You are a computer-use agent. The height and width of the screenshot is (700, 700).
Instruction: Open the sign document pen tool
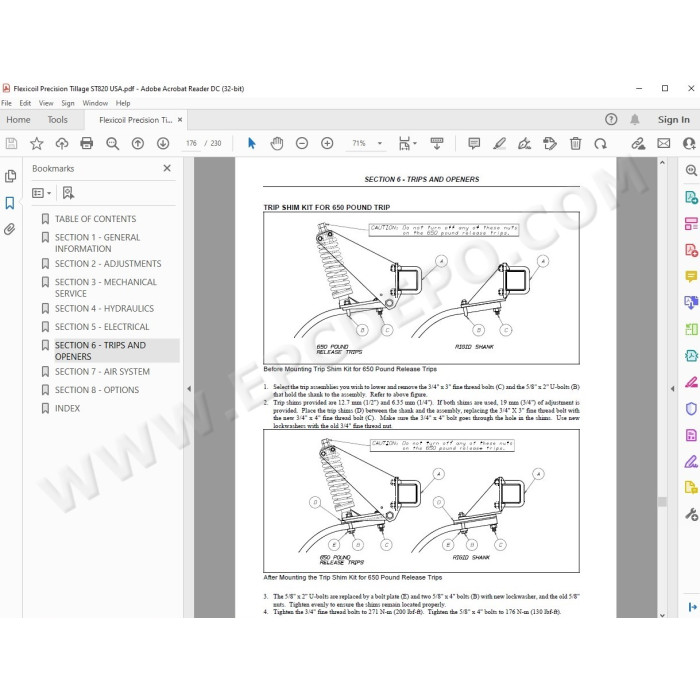click(x=524, y=143)
